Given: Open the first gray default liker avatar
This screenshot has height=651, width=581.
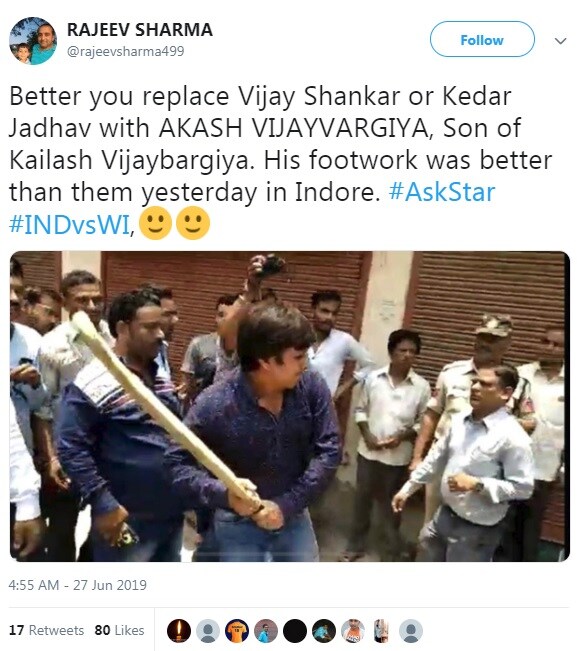Looking at the screenshot, I should coord(208,631).
